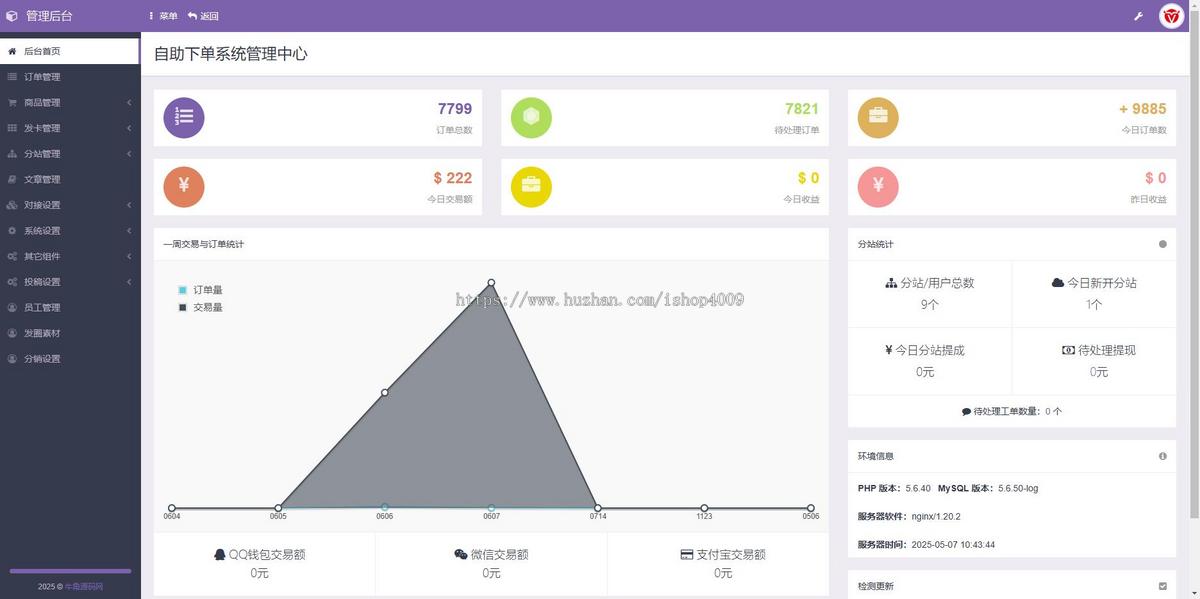Screen dimensions: 1200x599
Task: Click the orange yen today's transaction icon
Action: (x=184, y=186)
